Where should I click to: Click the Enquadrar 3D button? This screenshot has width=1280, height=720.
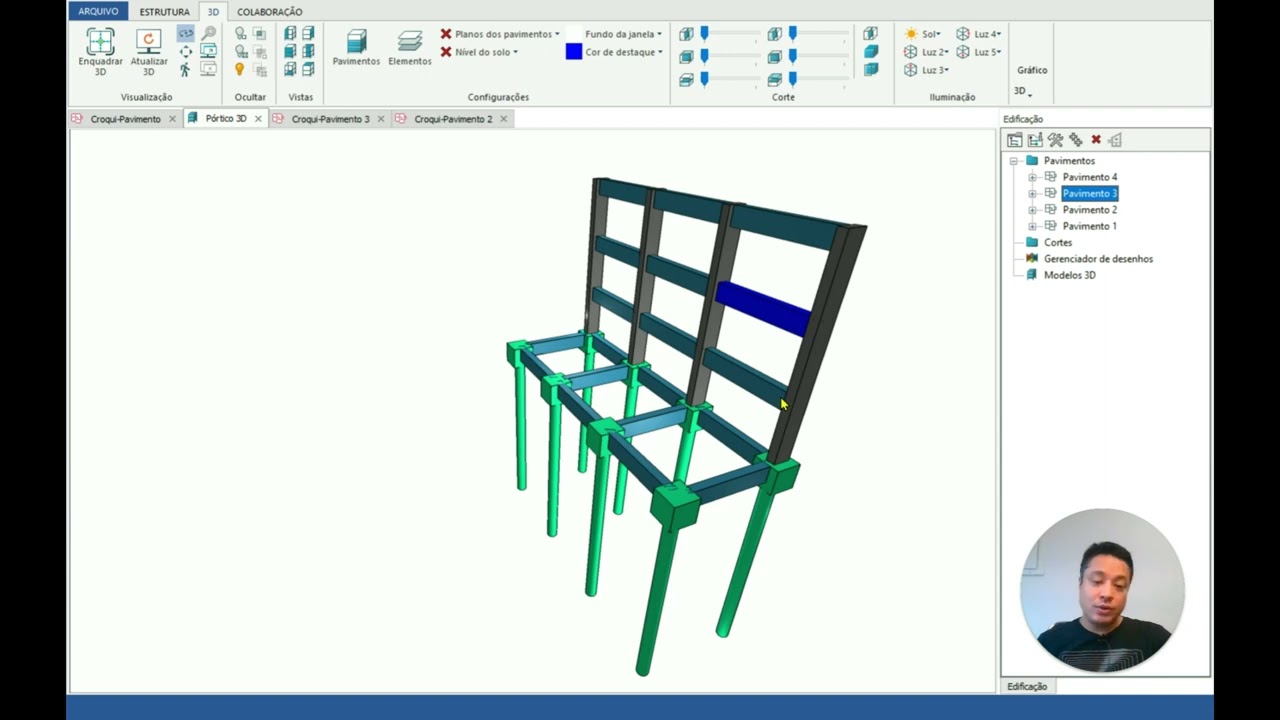[100, 52]
